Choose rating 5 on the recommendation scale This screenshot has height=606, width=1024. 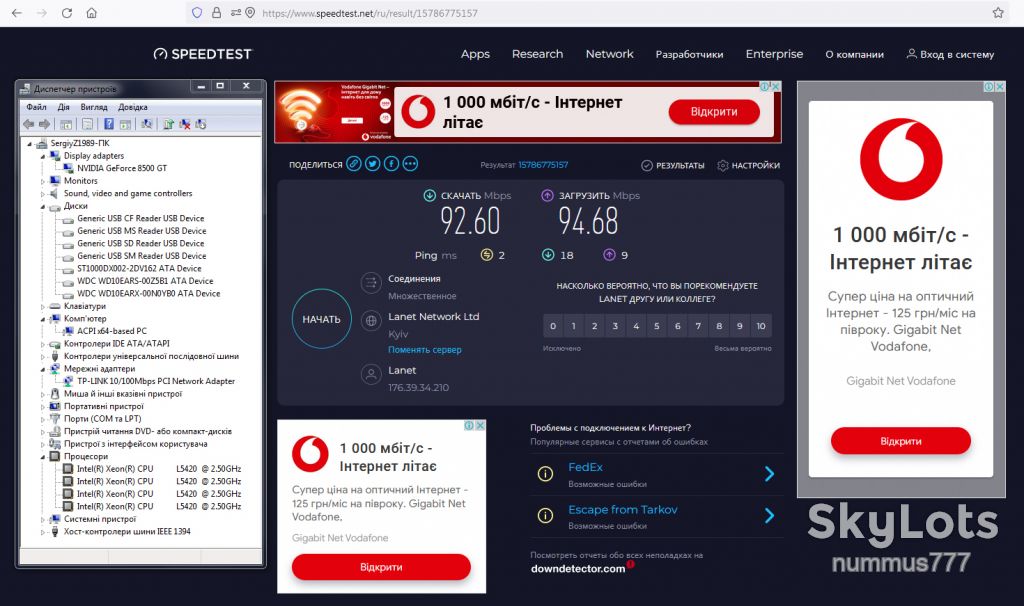[x=657, y=326]
